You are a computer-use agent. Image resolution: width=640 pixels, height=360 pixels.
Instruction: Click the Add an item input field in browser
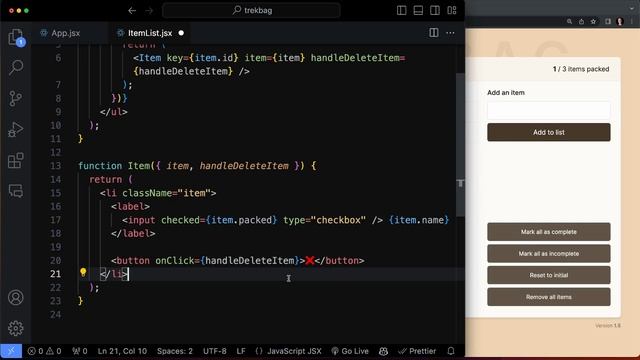[x=549, y=110]
